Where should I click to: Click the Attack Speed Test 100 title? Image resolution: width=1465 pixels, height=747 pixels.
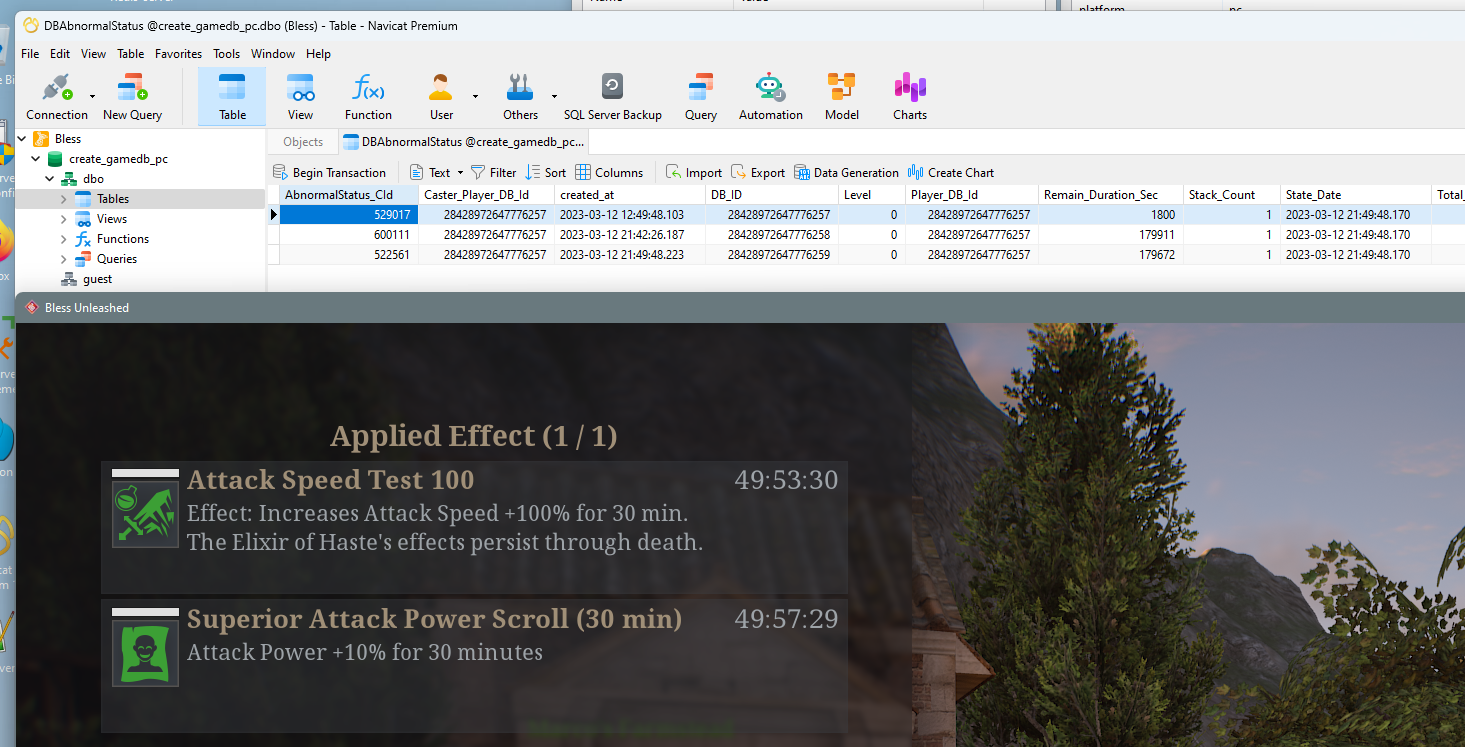331,480
